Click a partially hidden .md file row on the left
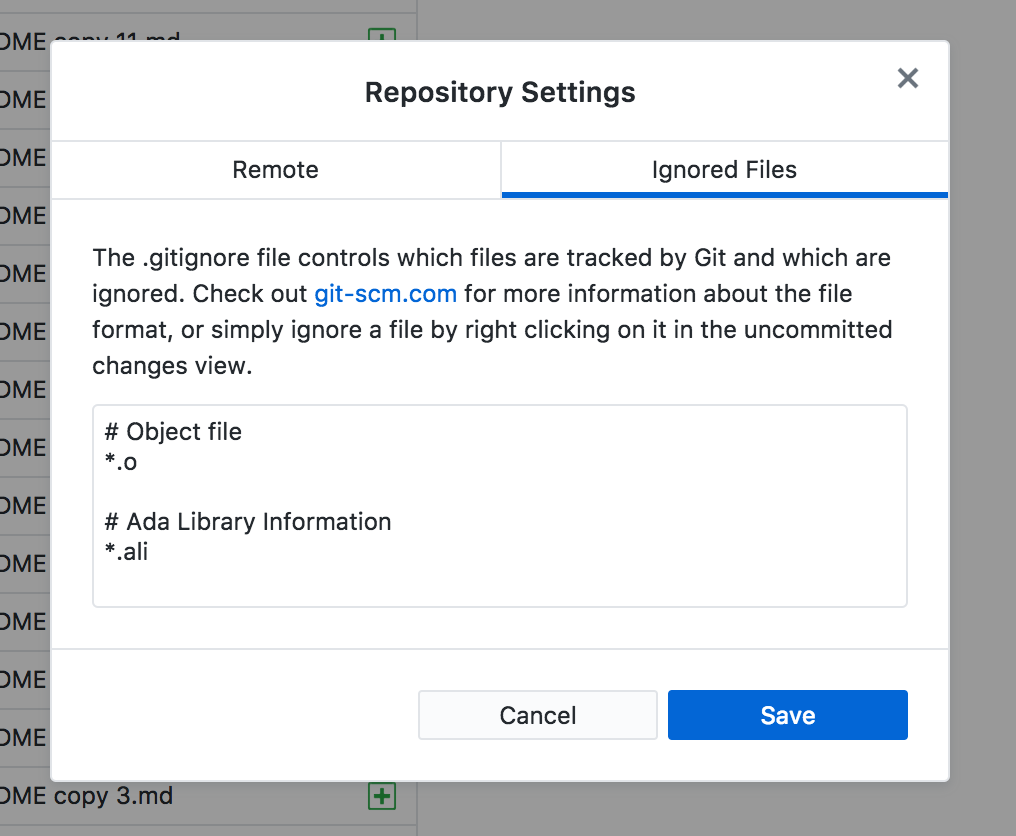1016x836 pixels. point(25,447)
